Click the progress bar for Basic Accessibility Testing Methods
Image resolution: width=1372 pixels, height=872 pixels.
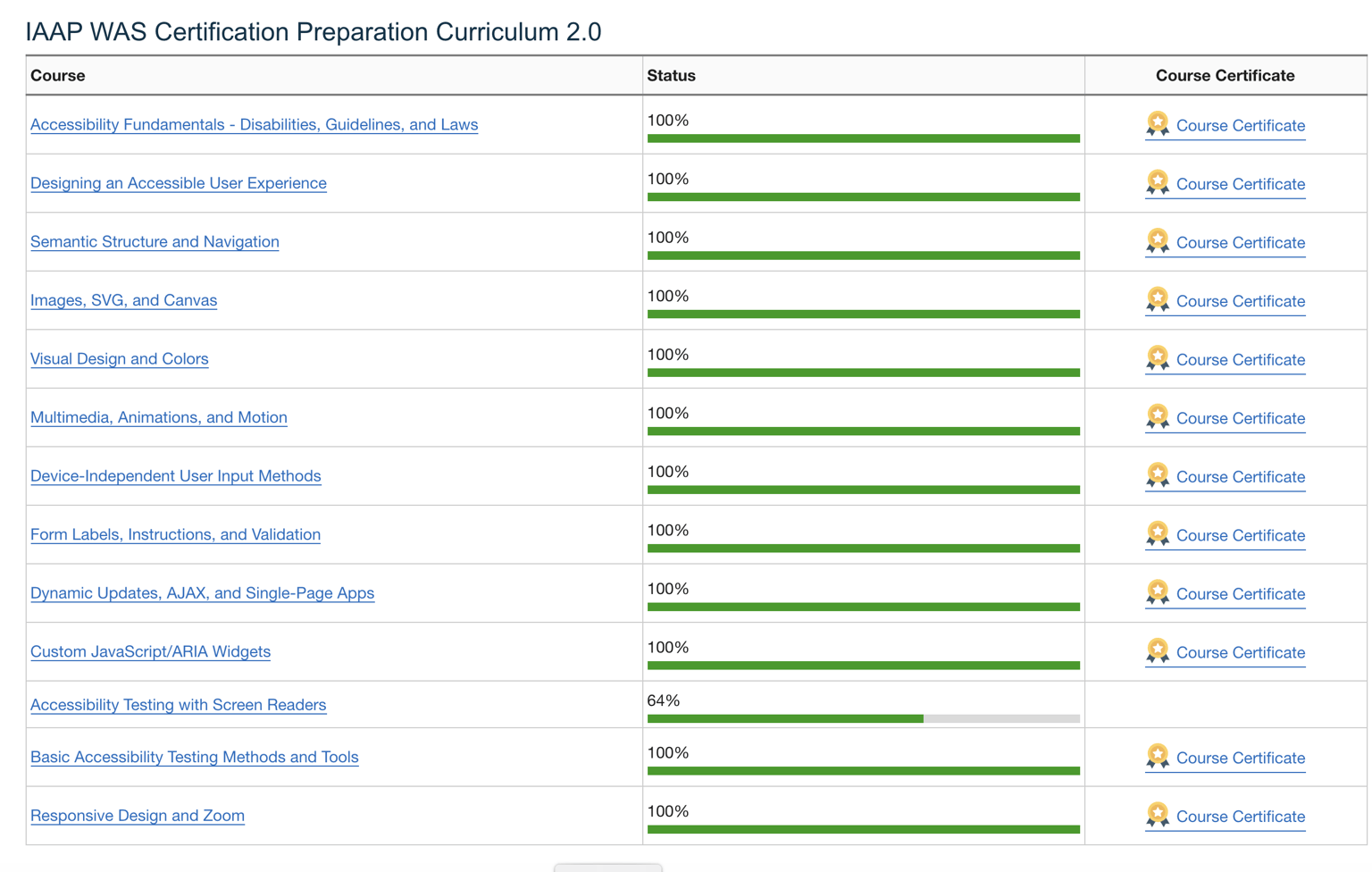[x=864, y=770]
